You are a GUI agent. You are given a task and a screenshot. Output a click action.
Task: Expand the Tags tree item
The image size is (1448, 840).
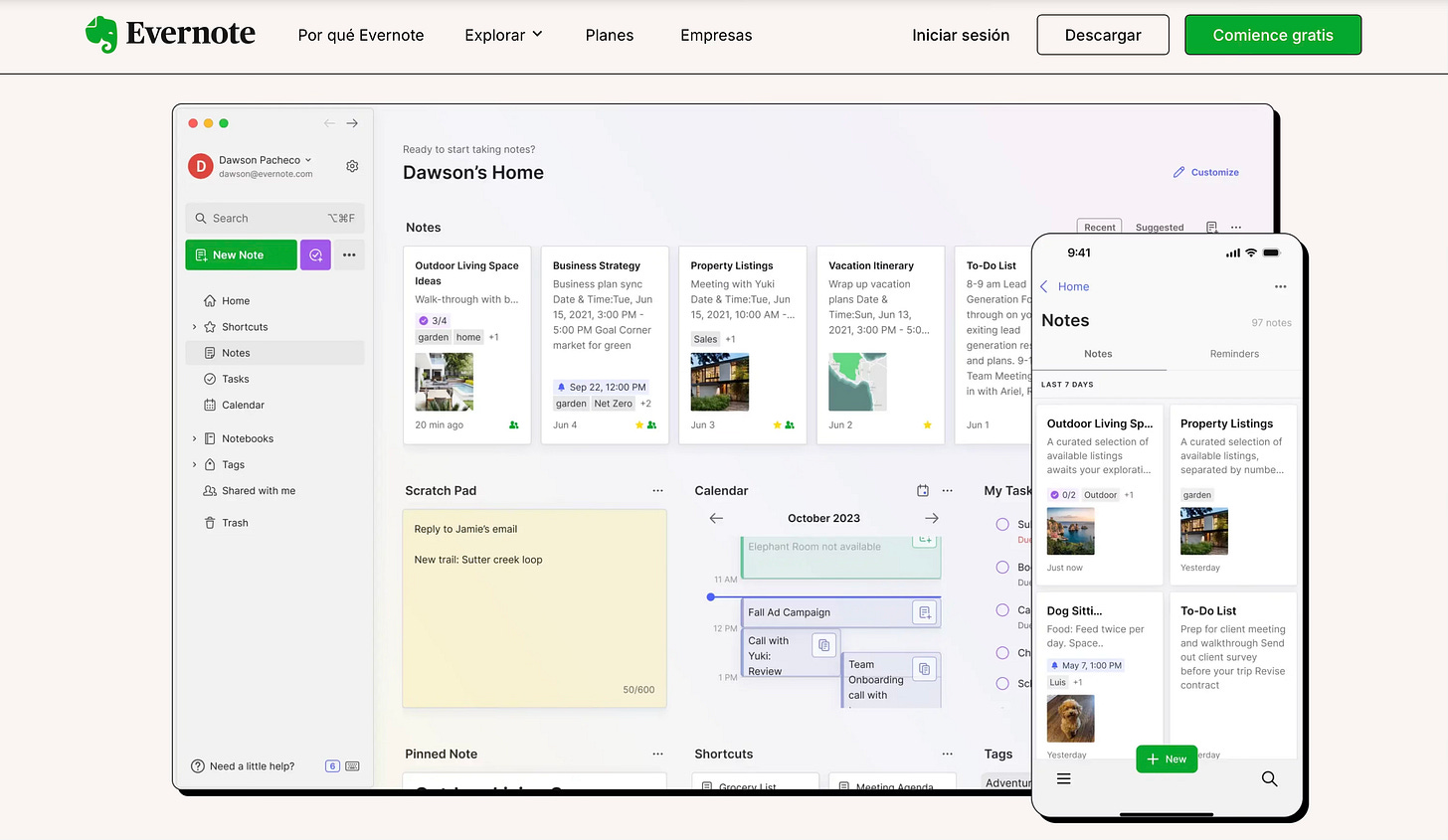194,464
